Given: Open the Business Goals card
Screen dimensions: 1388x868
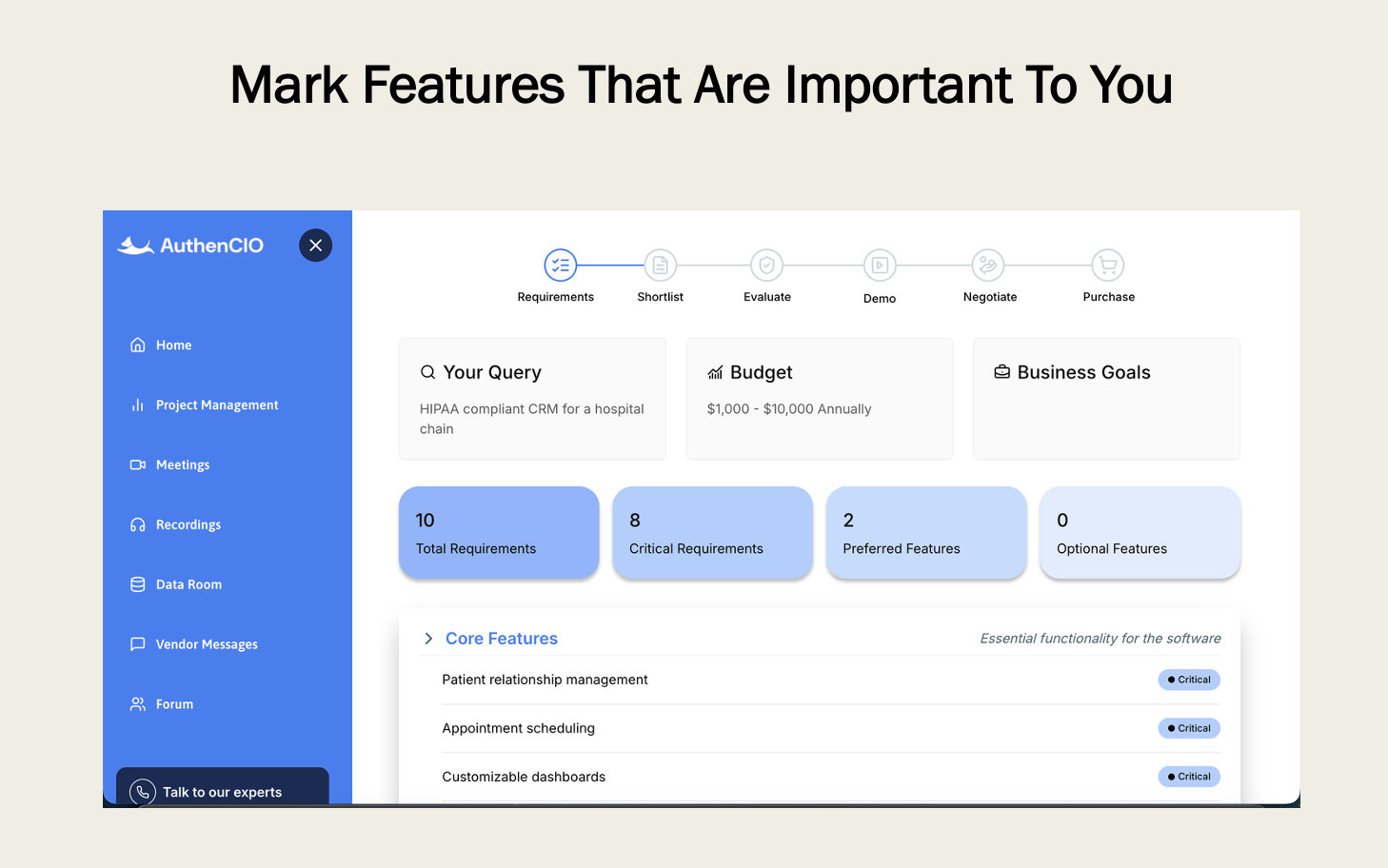Looking at the screenshot, I should (1105, 399).
